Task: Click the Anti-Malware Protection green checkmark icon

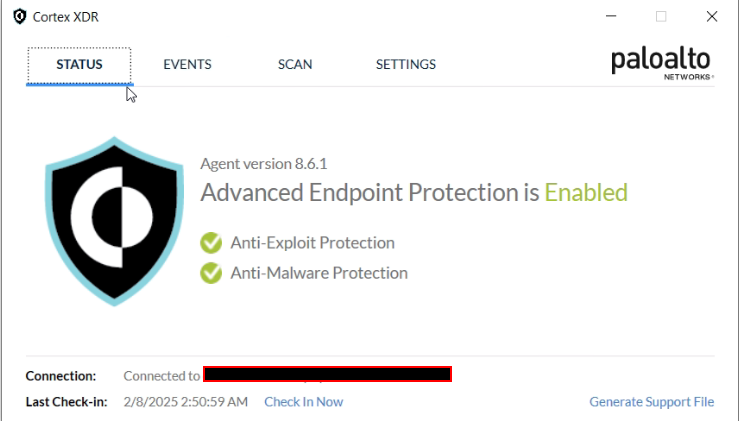Action: point(211,273)
